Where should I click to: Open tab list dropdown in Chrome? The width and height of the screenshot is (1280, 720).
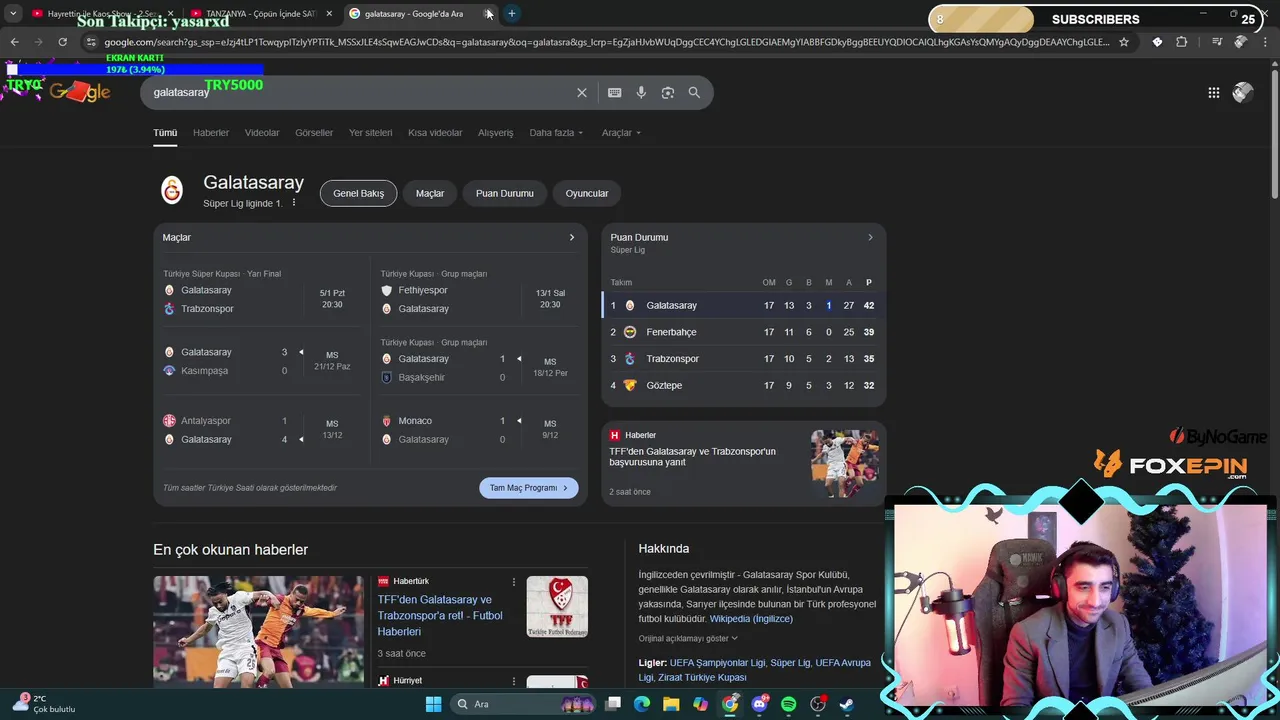pyautogui.click(x=13, y=14)
